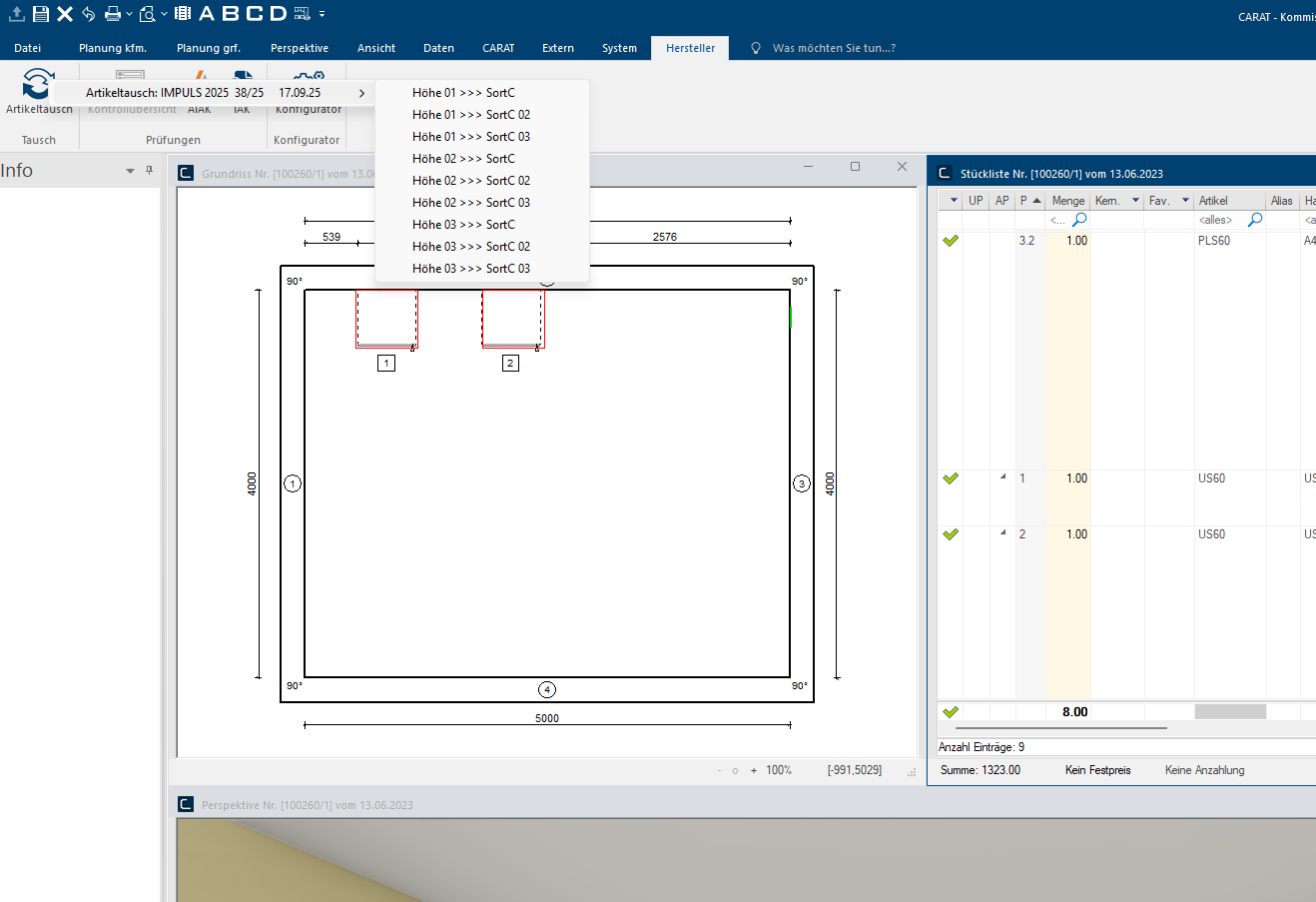Choose 'Höhe 02 >>> SortC 02' menu entry
Image resolution: width=1316 pixels, height=902 pixels.
pos(470,181)
